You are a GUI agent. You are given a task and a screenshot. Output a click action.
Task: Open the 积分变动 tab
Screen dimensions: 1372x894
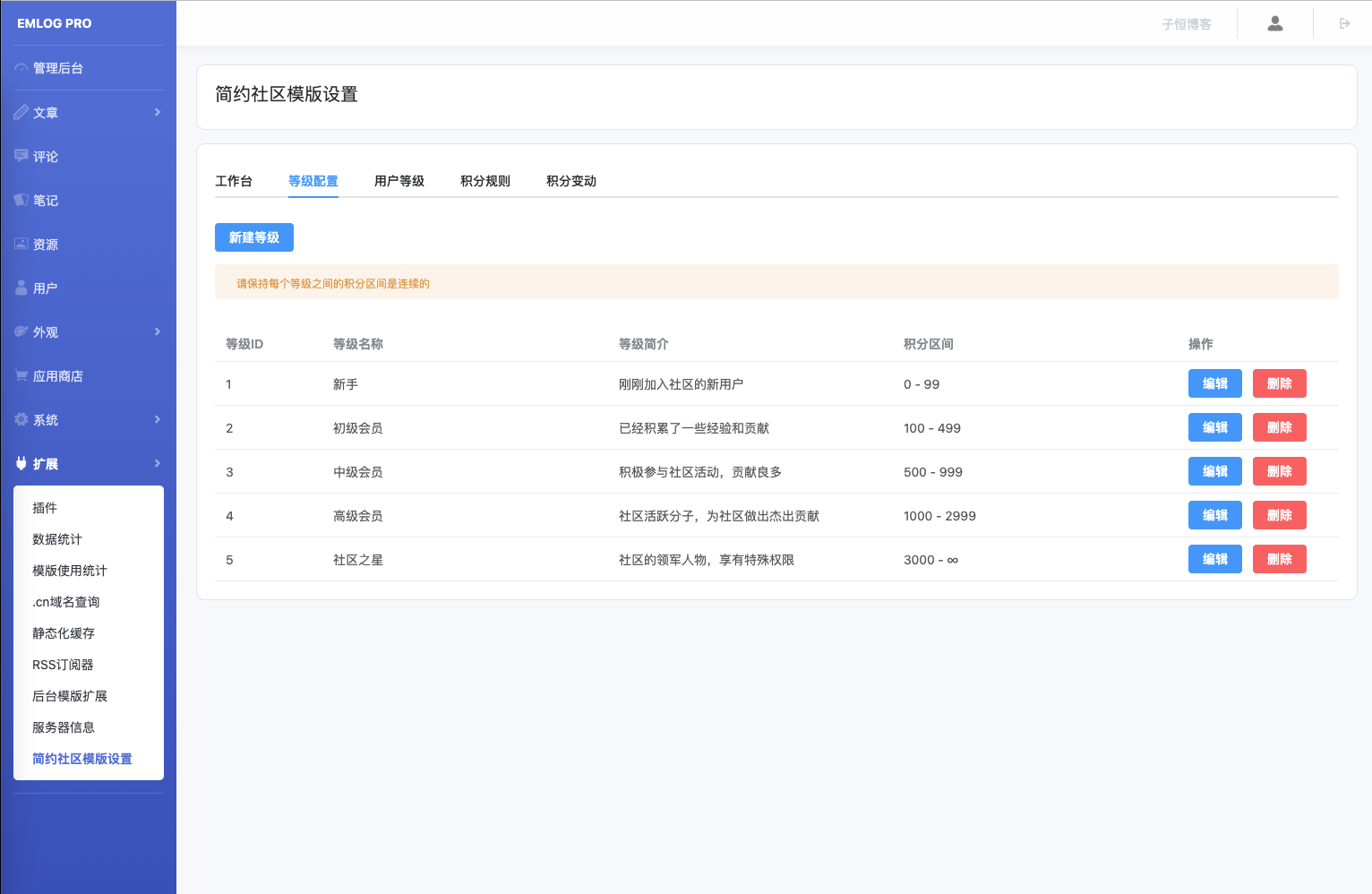[571, 181]
